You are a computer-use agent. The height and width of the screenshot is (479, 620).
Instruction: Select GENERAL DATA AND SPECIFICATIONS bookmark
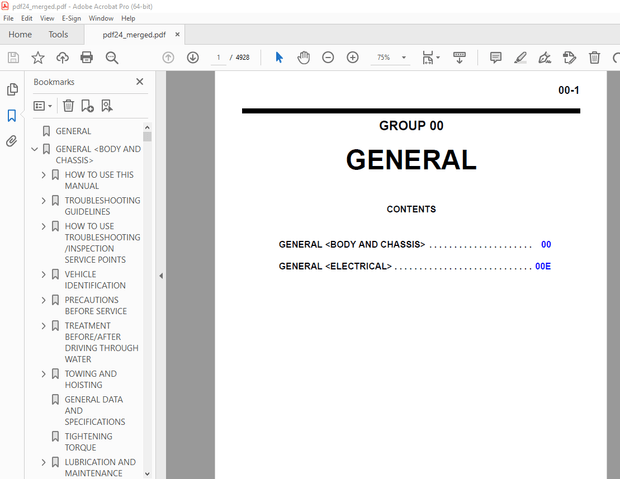95,411
